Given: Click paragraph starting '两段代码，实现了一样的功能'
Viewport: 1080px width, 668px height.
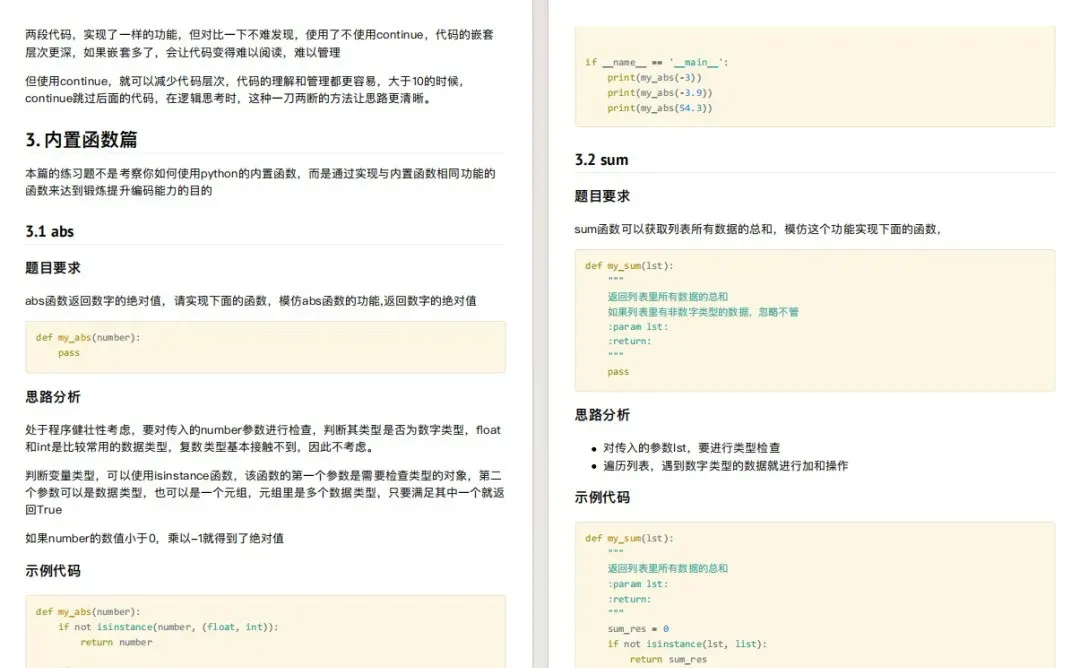Looking at the screenshot, I should pyautogui.click(x=260, y=43).
